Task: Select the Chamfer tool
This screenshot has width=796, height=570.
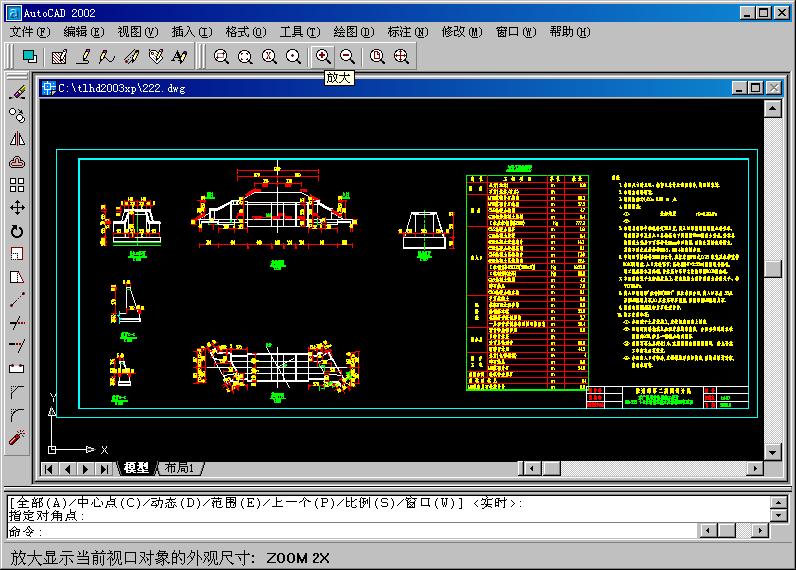Action: [17, 392]
